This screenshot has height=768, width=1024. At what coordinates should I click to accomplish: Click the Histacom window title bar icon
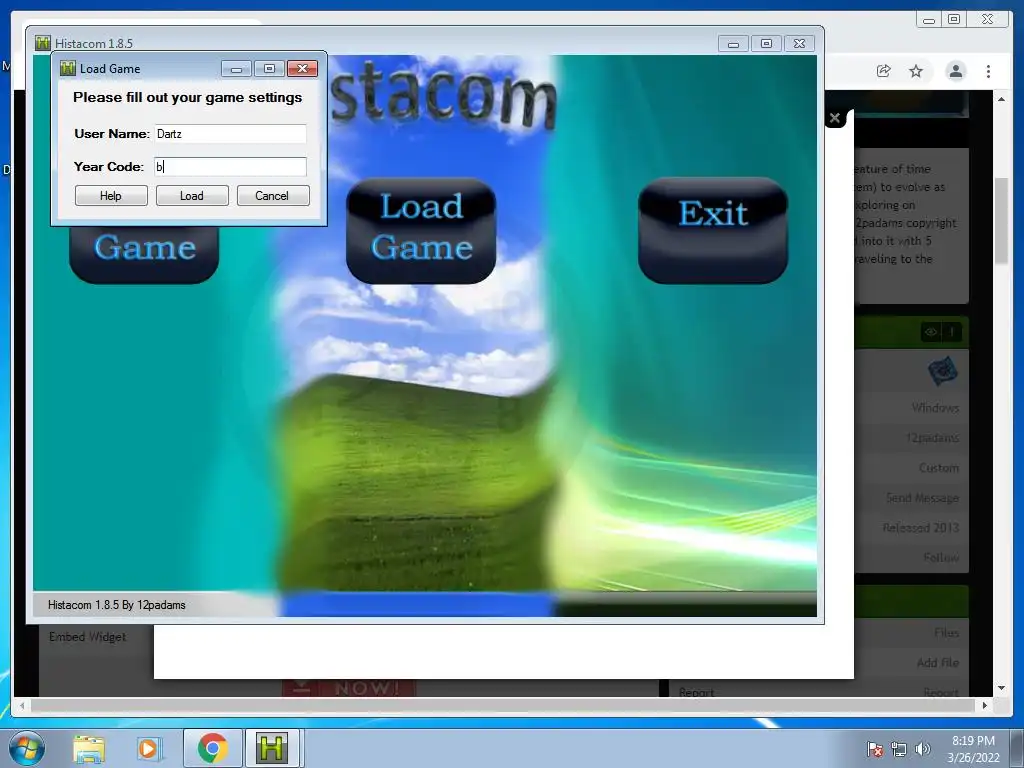(42, 43)
